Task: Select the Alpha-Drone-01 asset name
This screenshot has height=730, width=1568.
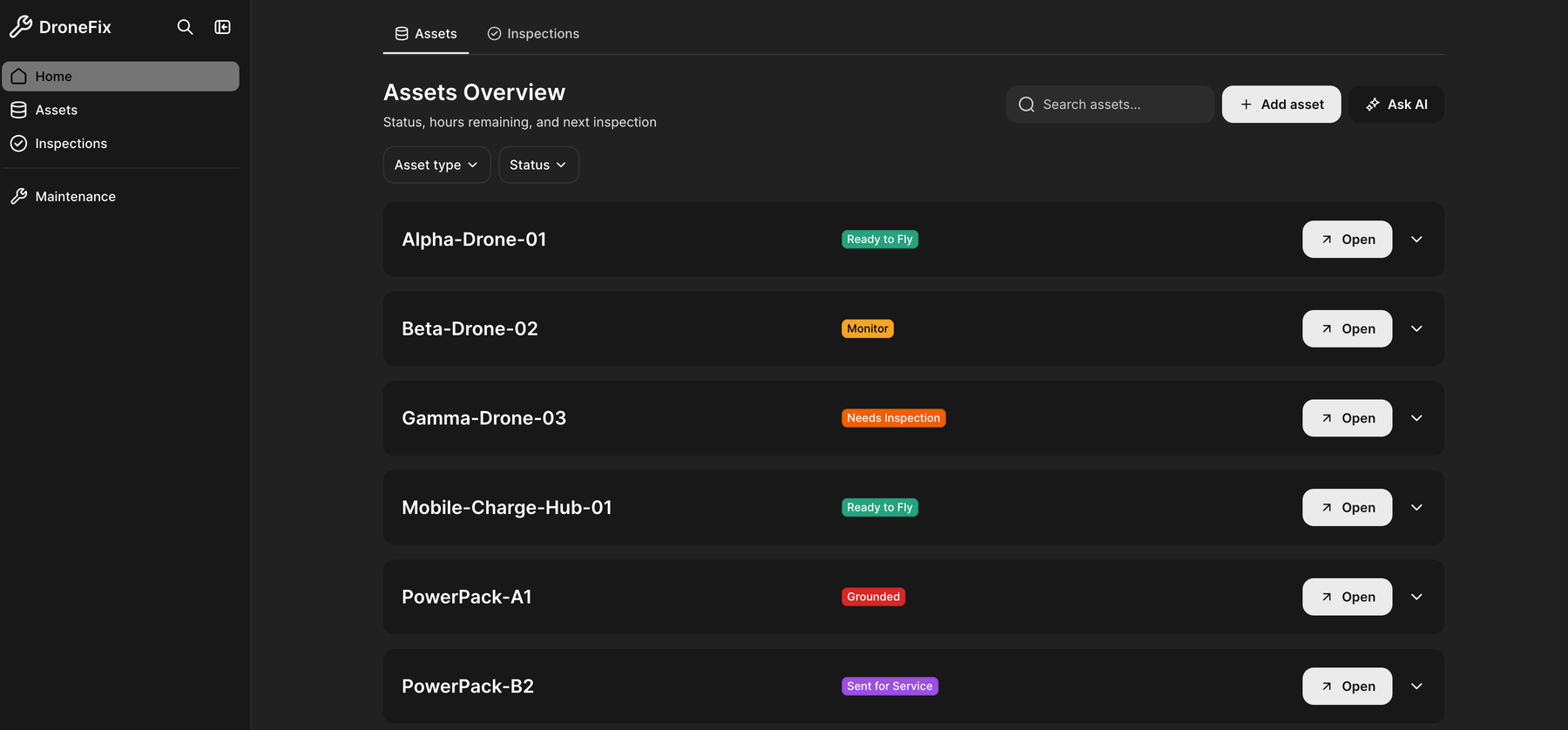Action: 474,240
